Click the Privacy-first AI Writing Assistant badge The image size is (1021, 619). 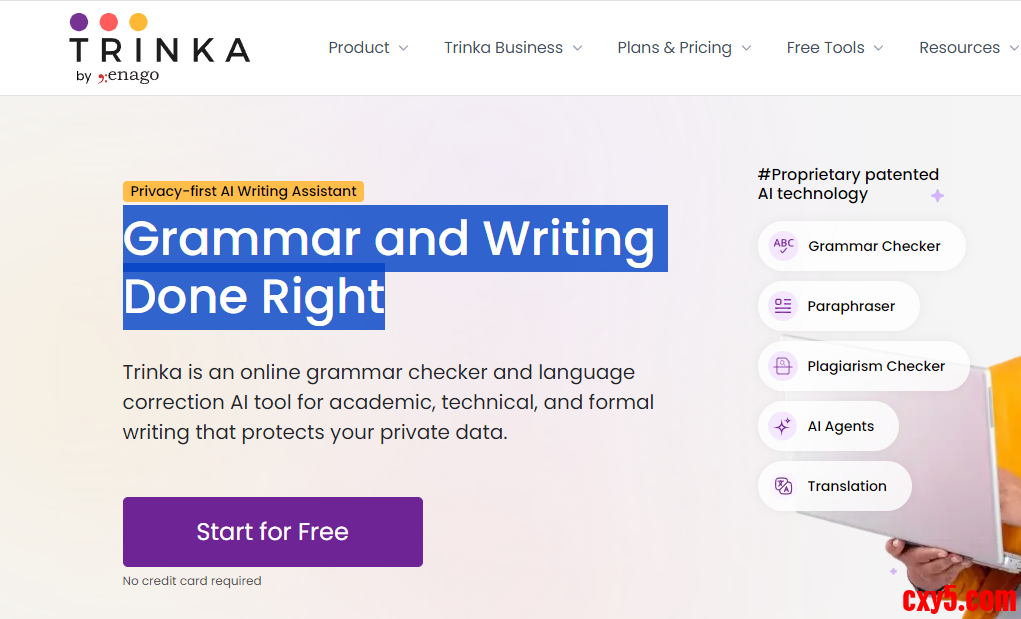coord(243,191)
